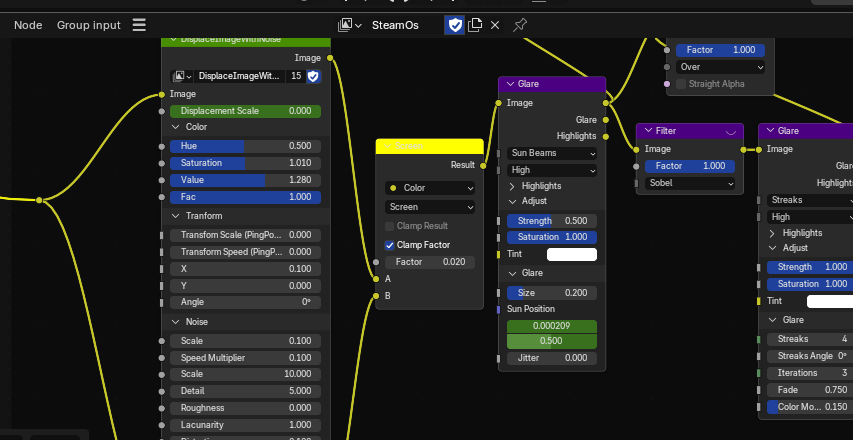Open the Sun Beams glare type dropdown

click(x=552, y=153)
